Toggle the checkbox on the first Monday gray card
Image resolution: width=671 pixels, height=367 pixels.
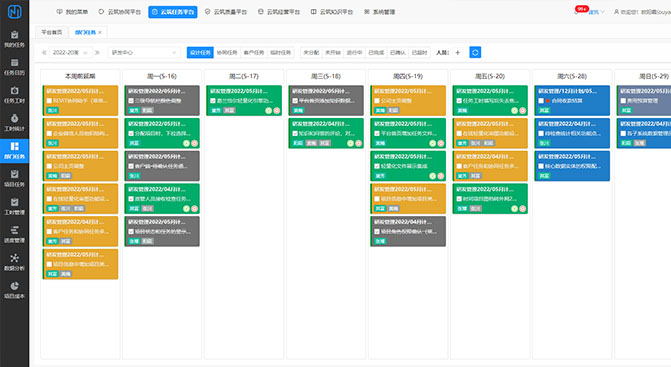point(131,101)
